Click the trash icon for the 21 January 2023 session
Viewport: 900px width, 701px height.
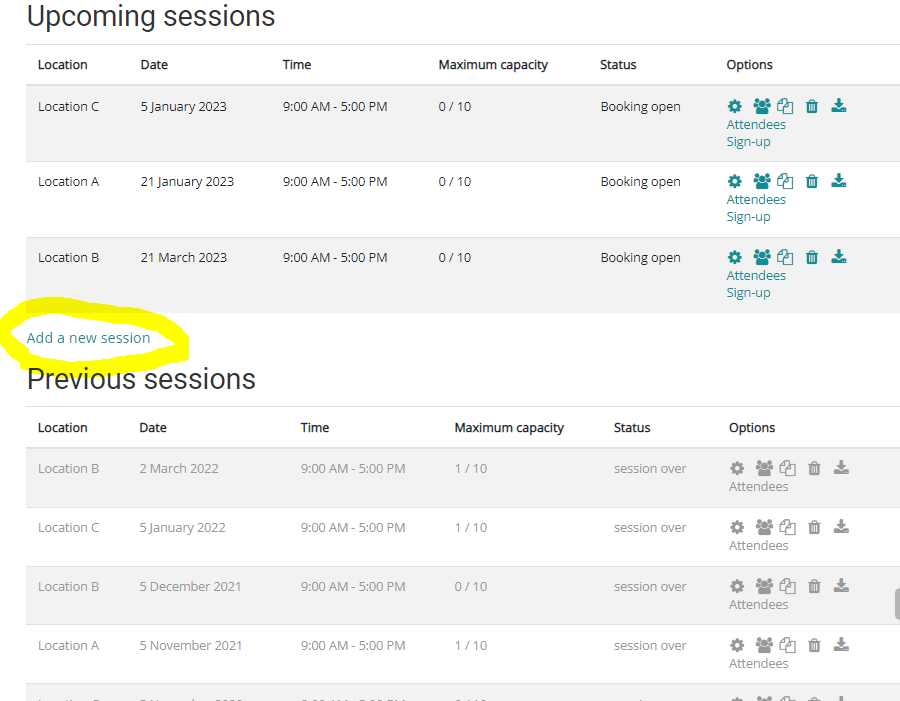tap(812, 182)
